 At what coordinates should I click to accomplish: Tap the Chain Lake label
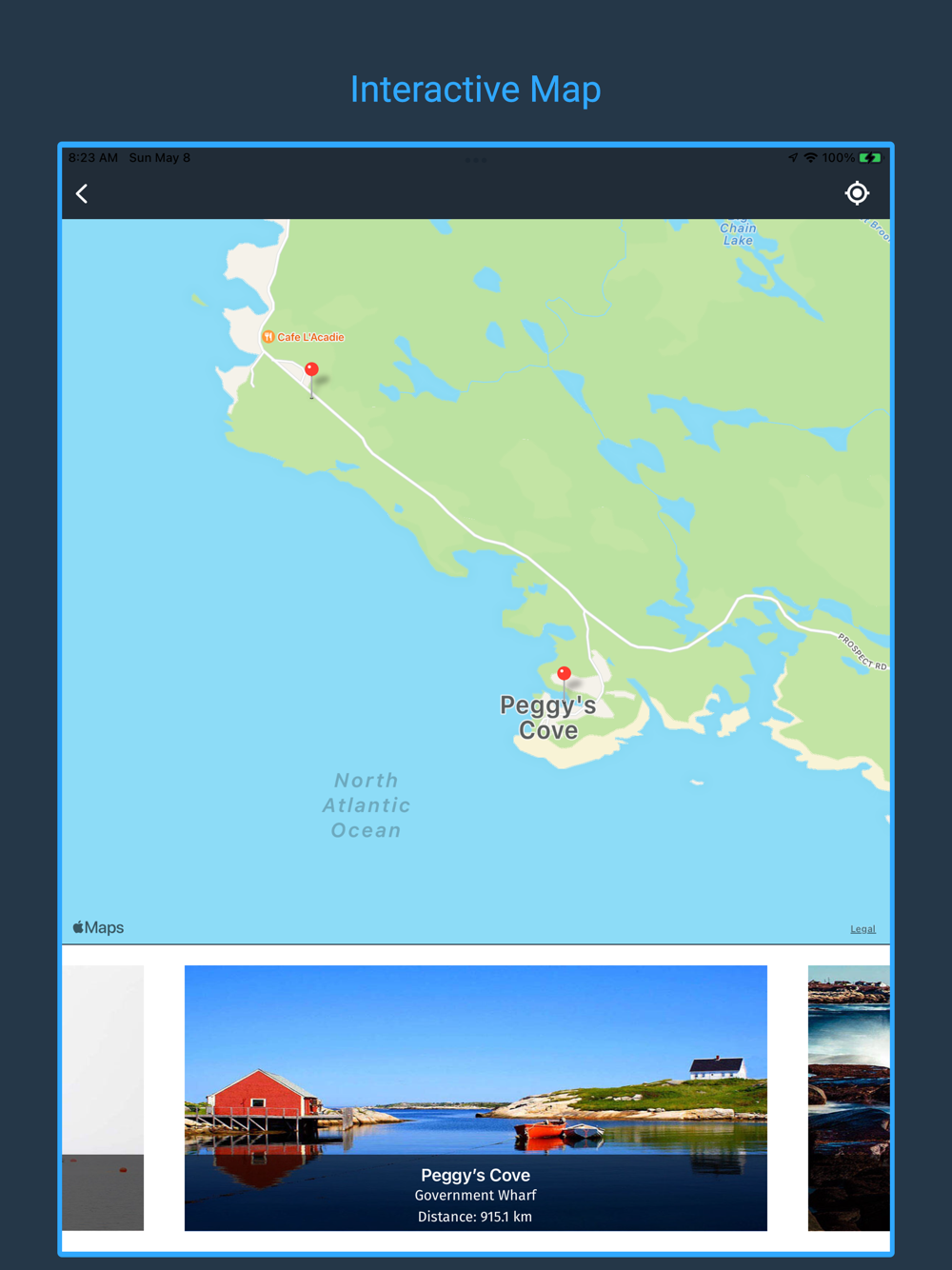pos(738,234)
